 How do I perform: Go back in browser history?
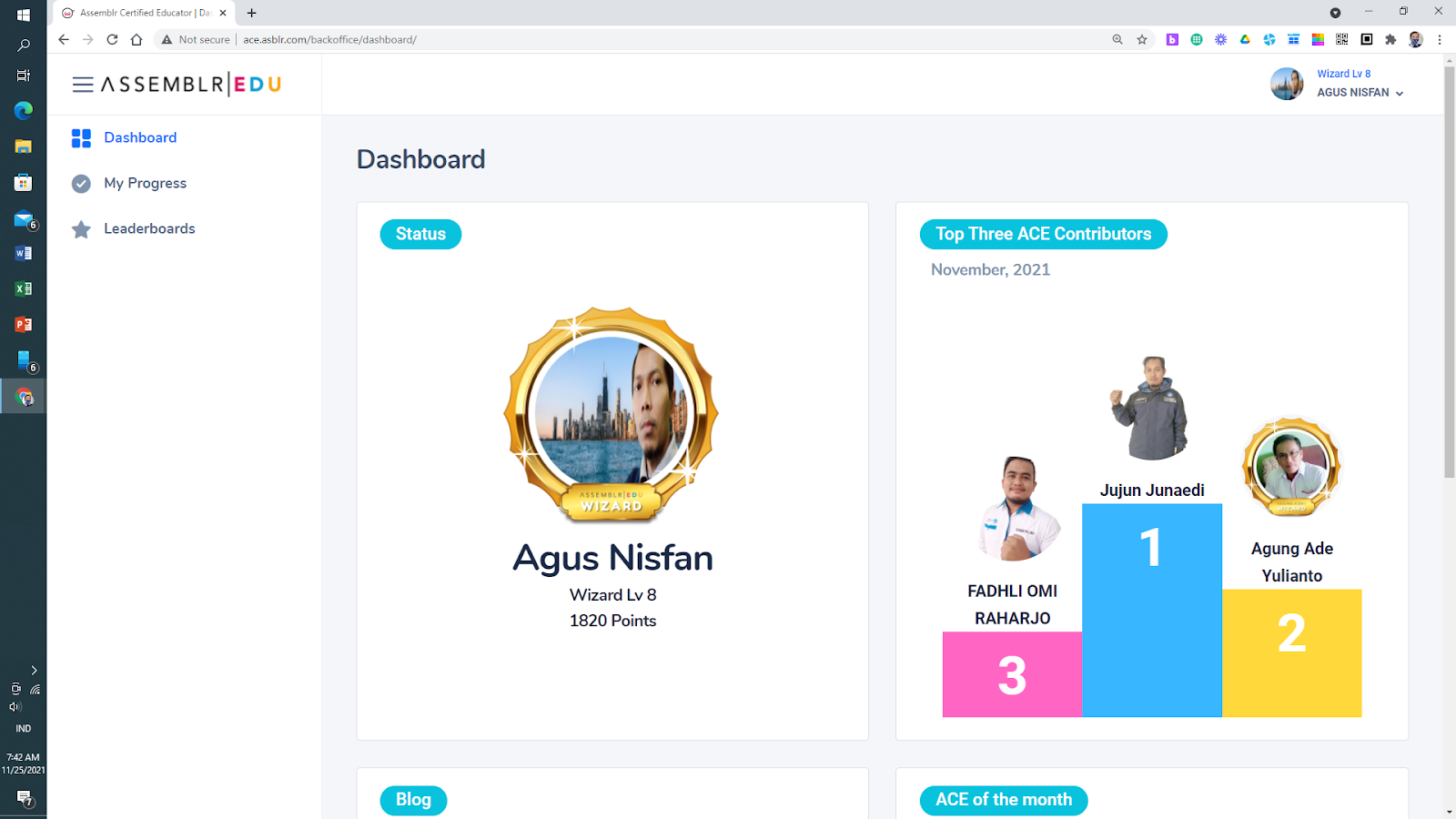click(x=64, y=39)
